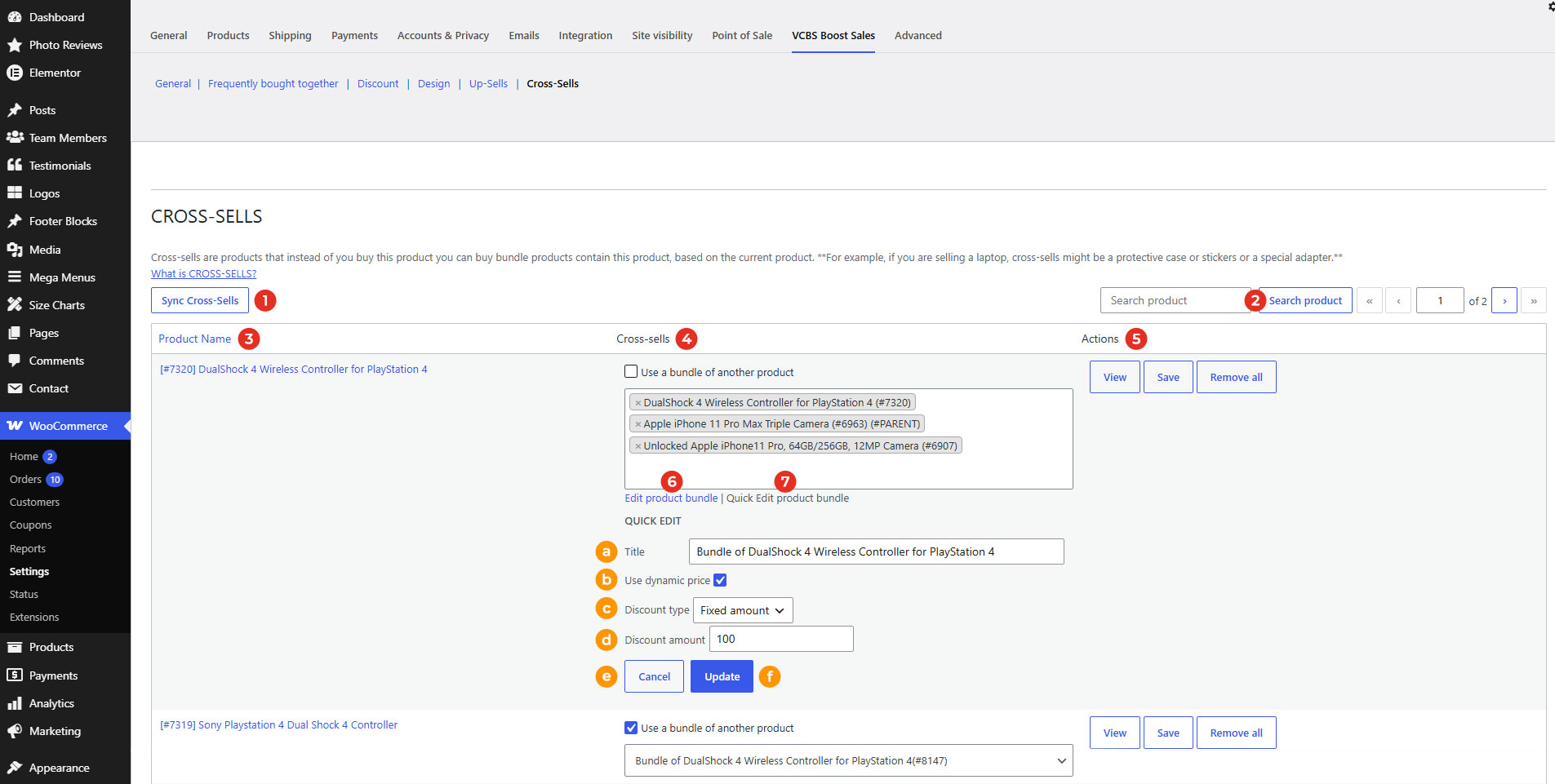
Task: Open the What is CROSS-SELLS link
Action: (203, 274)
